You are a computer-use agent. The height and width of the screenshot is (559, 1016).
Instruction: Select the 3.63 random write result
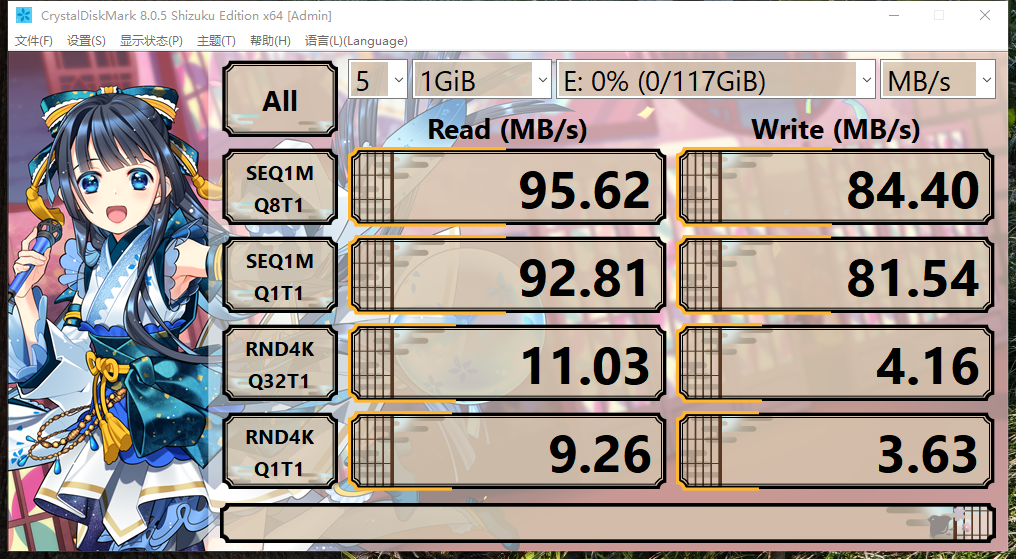836,451
